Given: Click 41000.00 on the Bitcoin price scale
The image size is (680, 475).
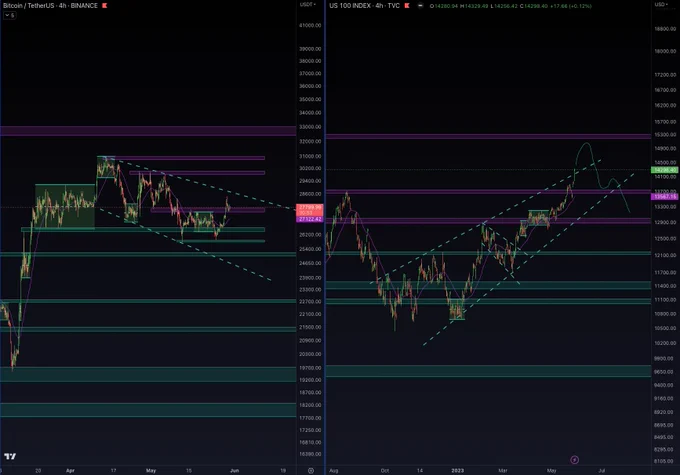Looking at the screenshot, I should point(310,26).
